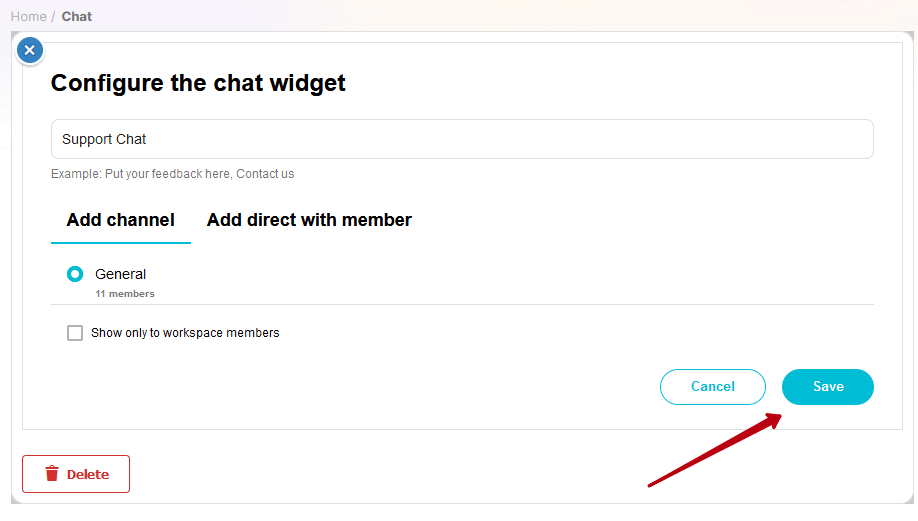Click the Show only to workspace members label

click(x=185, y=333)
